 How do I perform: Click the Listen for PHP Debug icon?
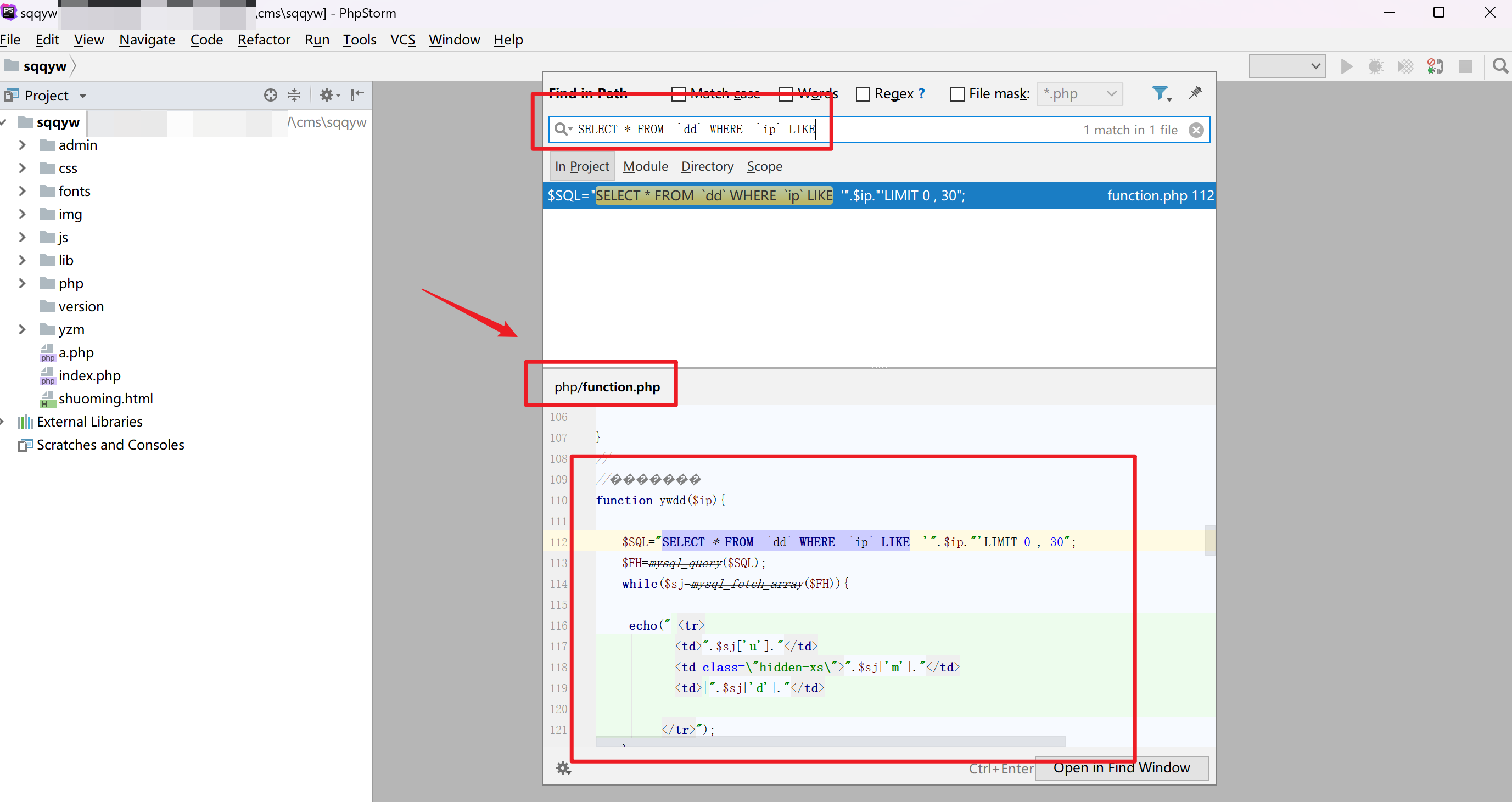click(x=1435, y=66)
